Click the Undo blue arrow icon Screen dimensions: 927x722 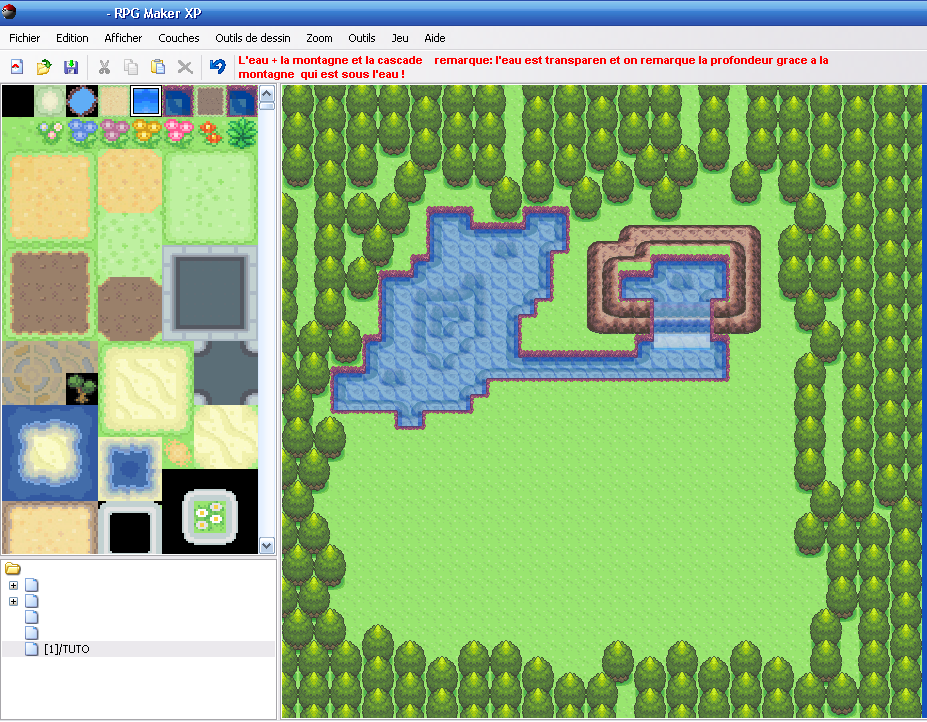coord(218,66)
